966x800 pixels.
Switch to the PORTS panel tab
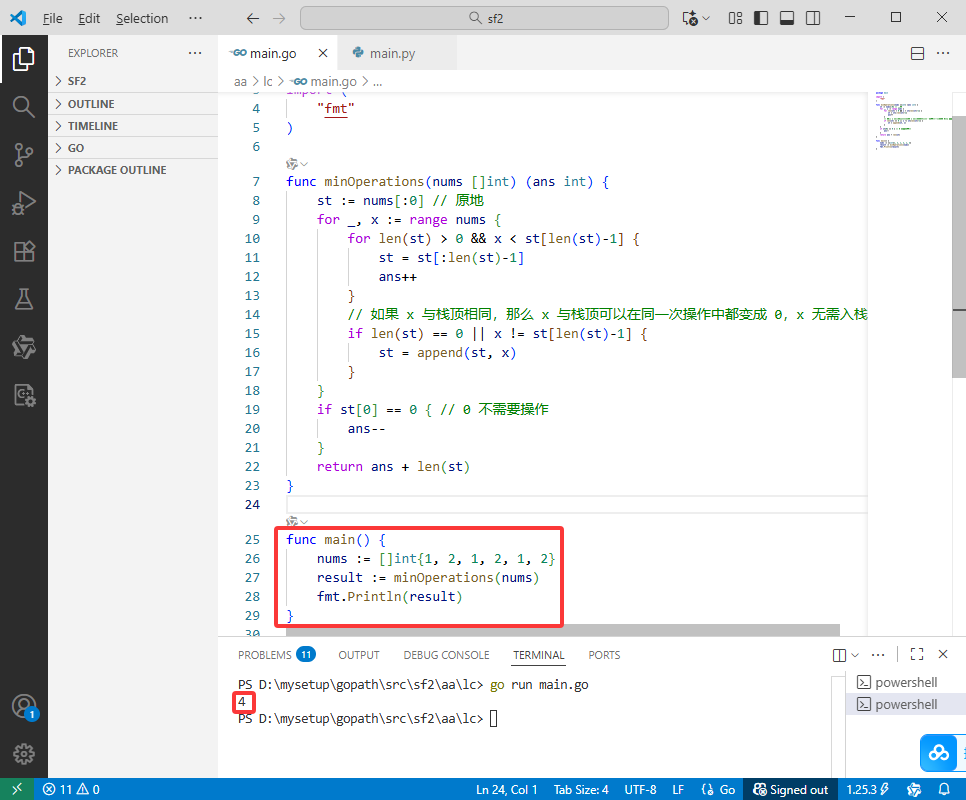point(604,655)
